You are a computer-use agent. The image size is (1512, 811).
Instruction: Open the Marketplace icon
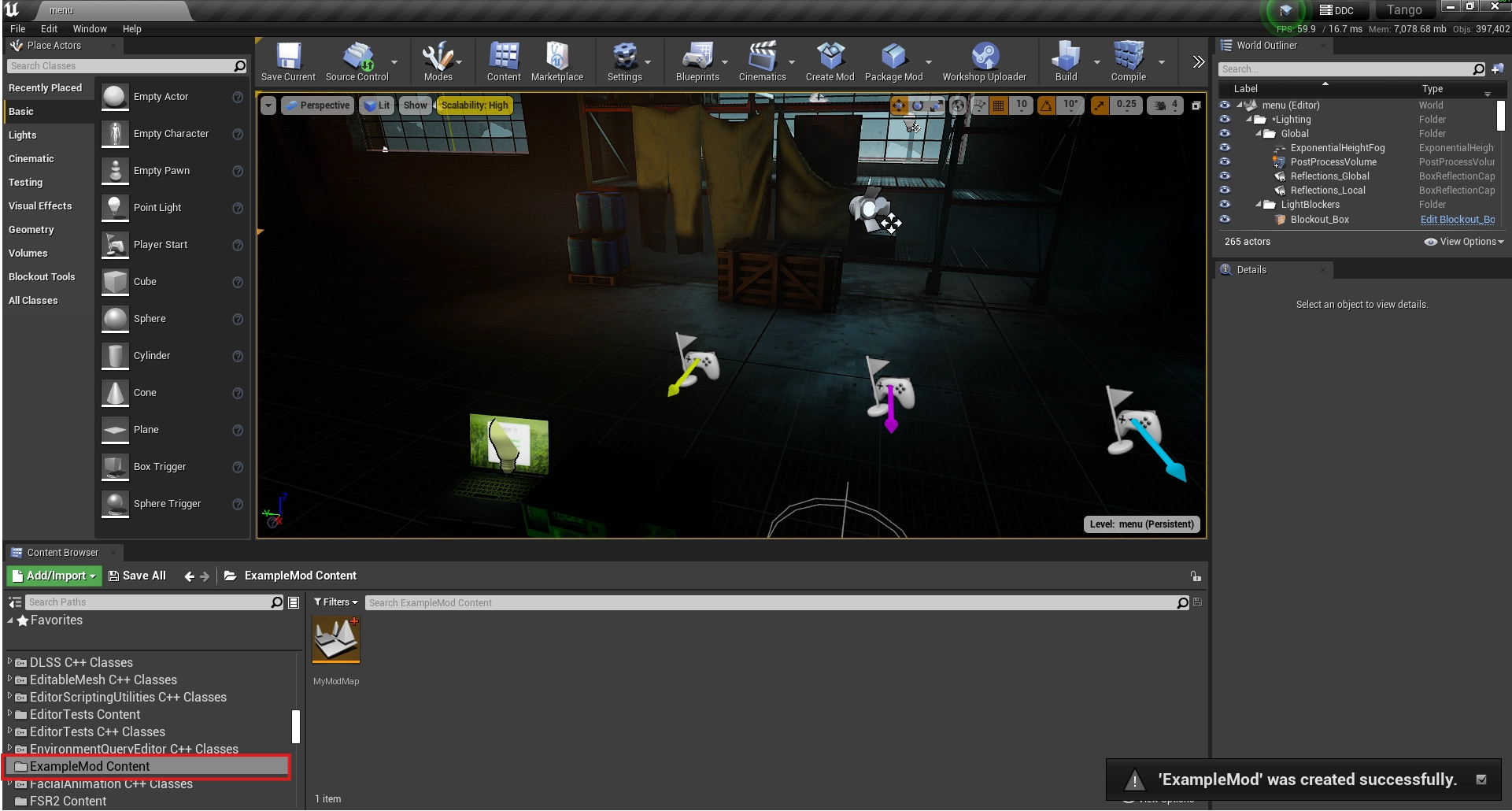click(557, 61)
